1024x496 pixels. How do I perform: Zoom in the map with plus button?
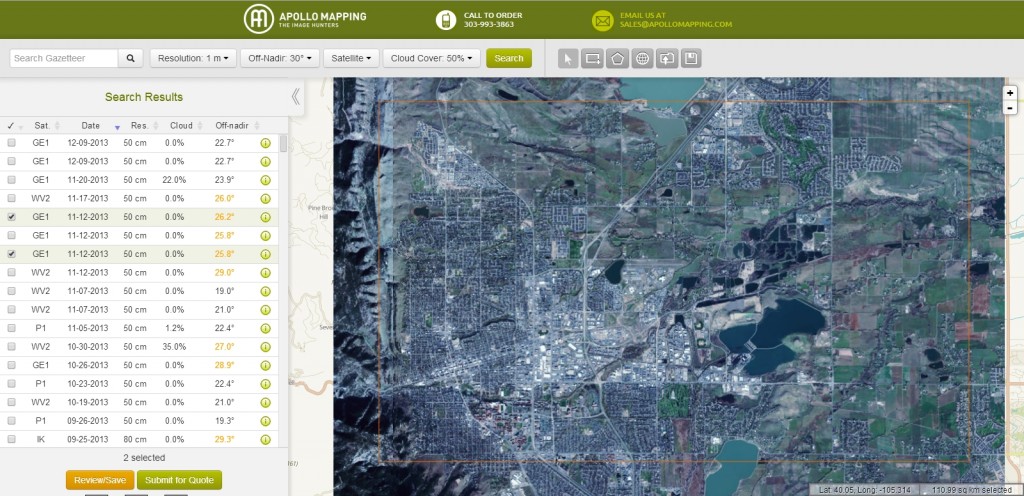tap(1010, 93)
